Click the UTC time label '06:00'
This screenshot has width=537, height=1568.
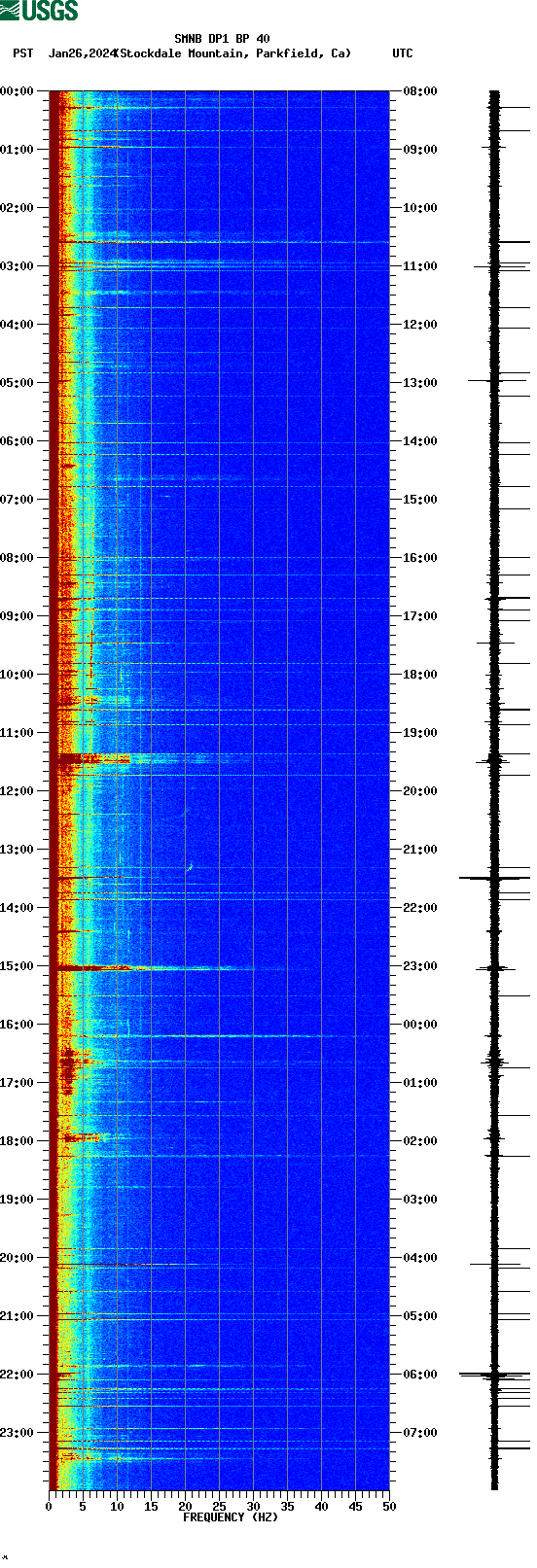coord(420,1375)
